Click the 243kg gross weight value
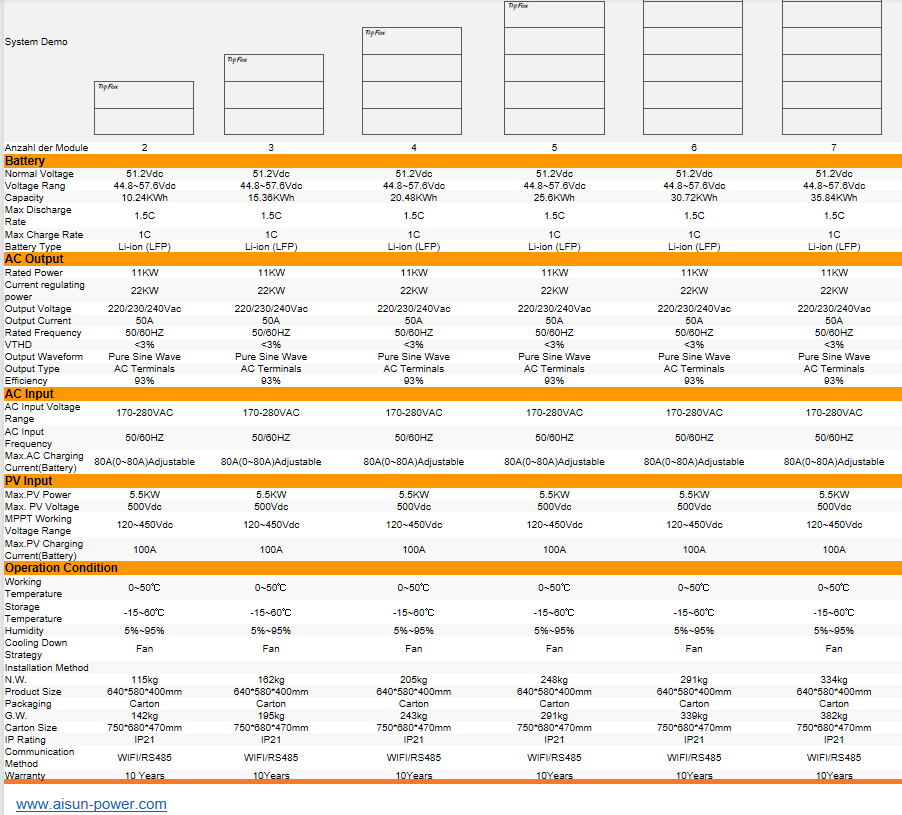902x815 pixels. 414,716
